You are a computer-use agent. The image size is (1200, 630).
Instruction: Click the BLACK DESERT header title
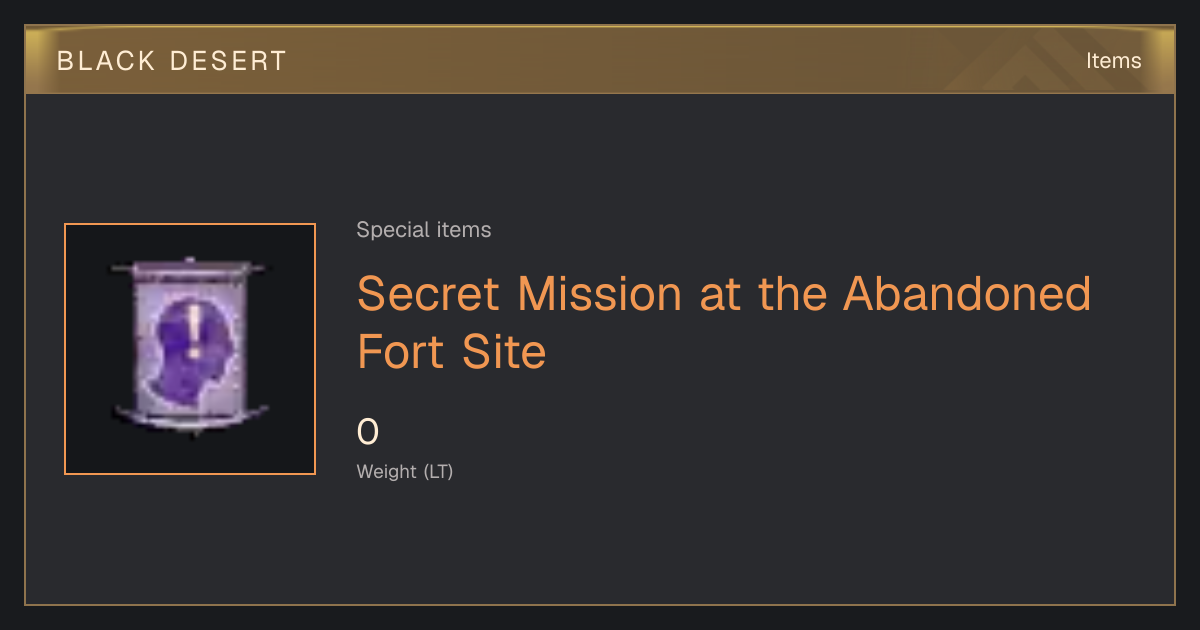click(172, 61)
